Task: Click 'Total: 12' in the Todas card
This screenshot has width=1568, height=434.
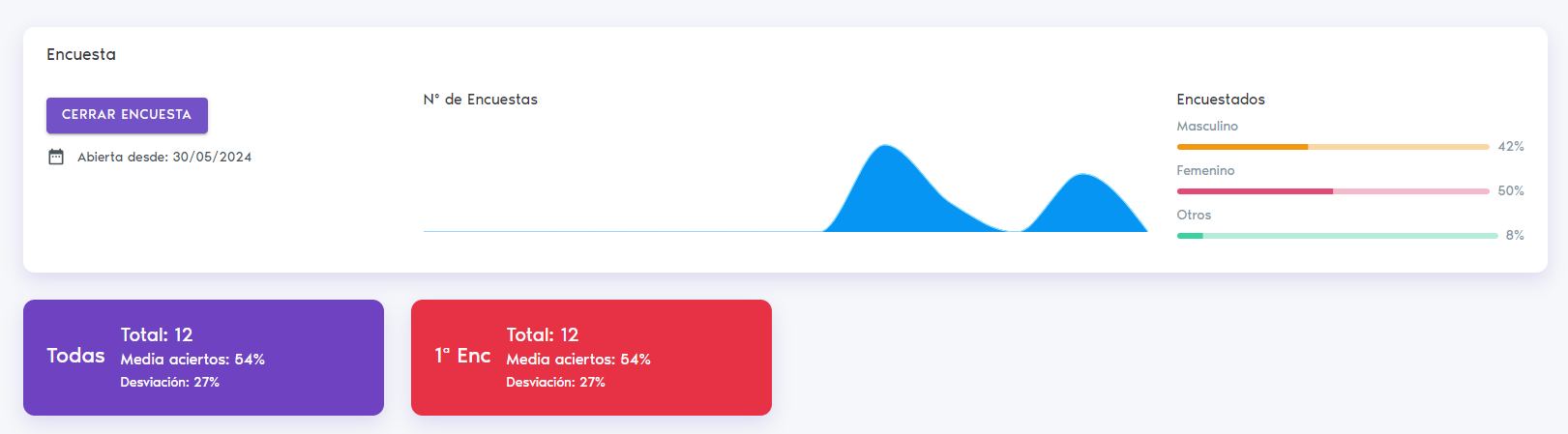Action: coord(157,335)
